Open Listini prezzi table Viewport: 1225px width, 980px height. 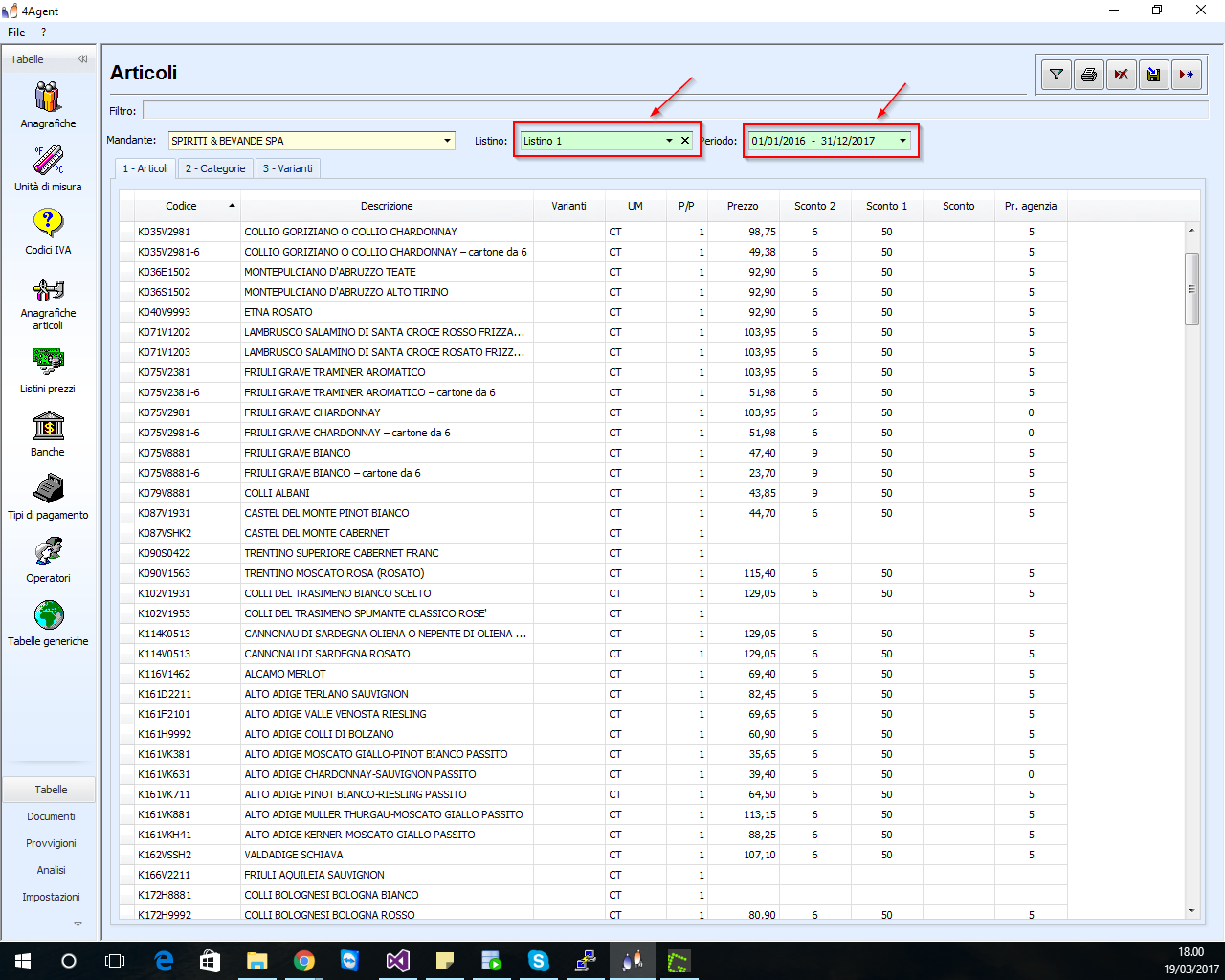tap(48, 370)
